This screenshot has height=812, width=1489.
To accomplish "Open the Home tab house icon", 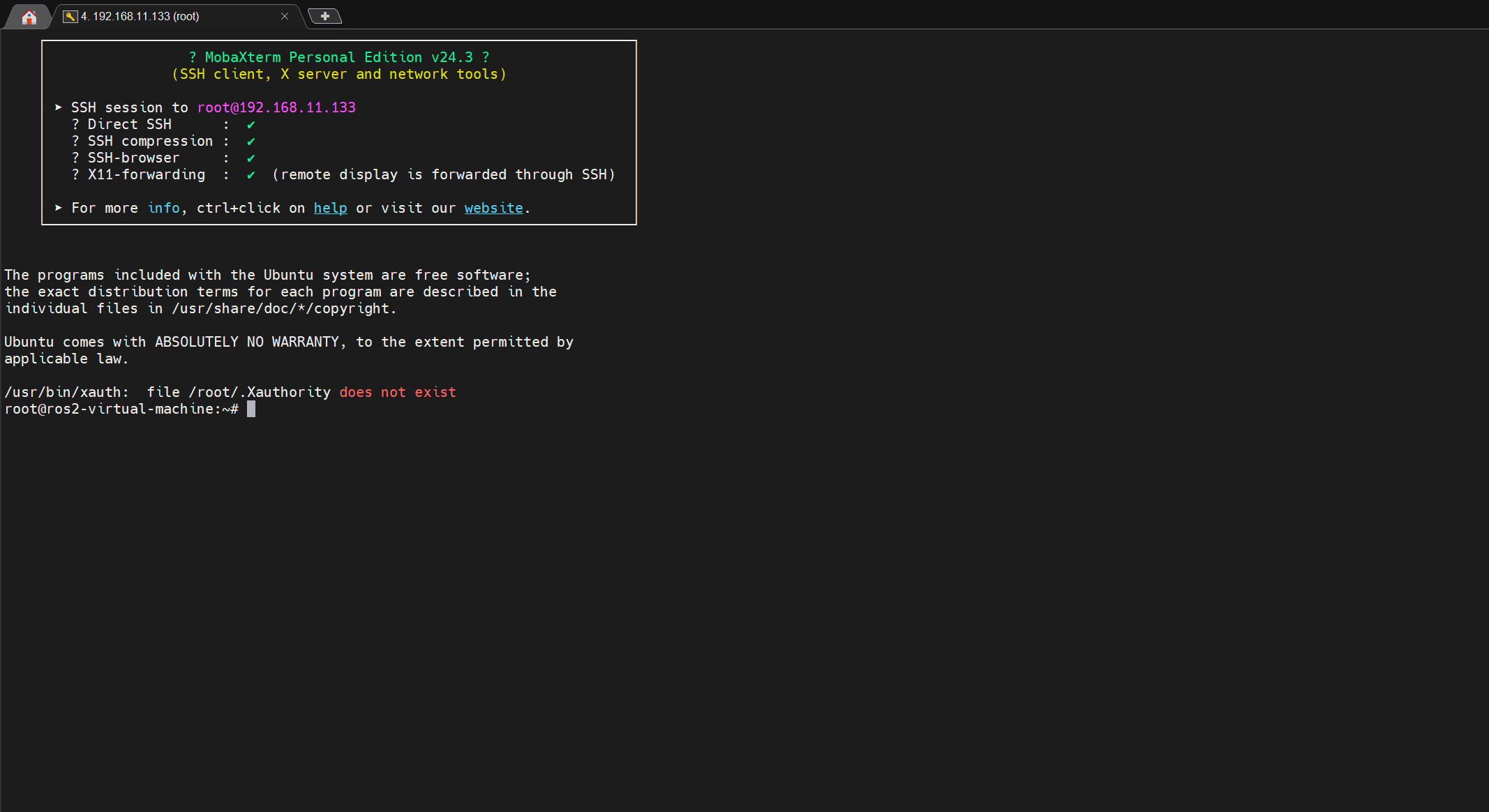I will (x=29, y=17).
